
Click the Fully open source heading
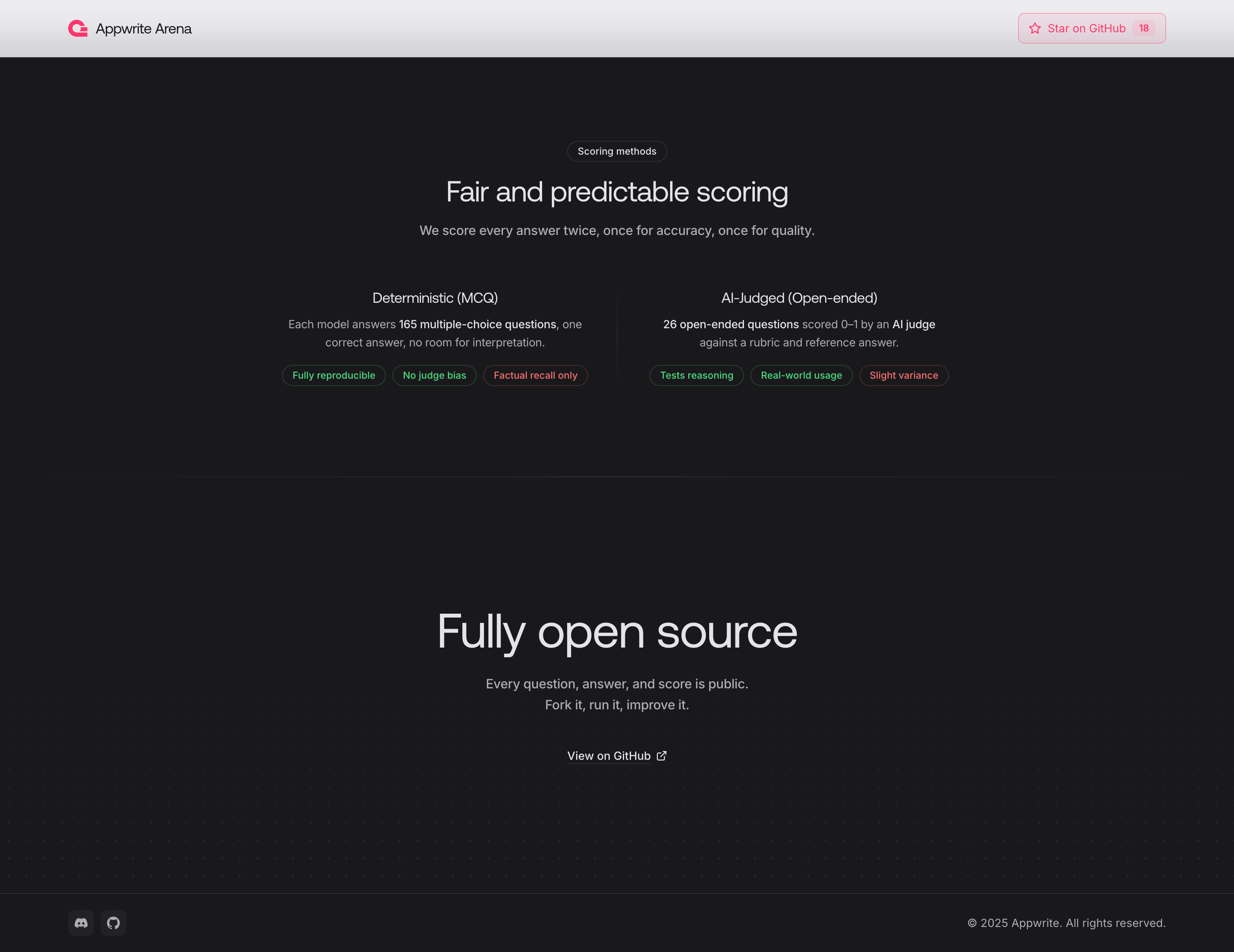coord(617,632)
